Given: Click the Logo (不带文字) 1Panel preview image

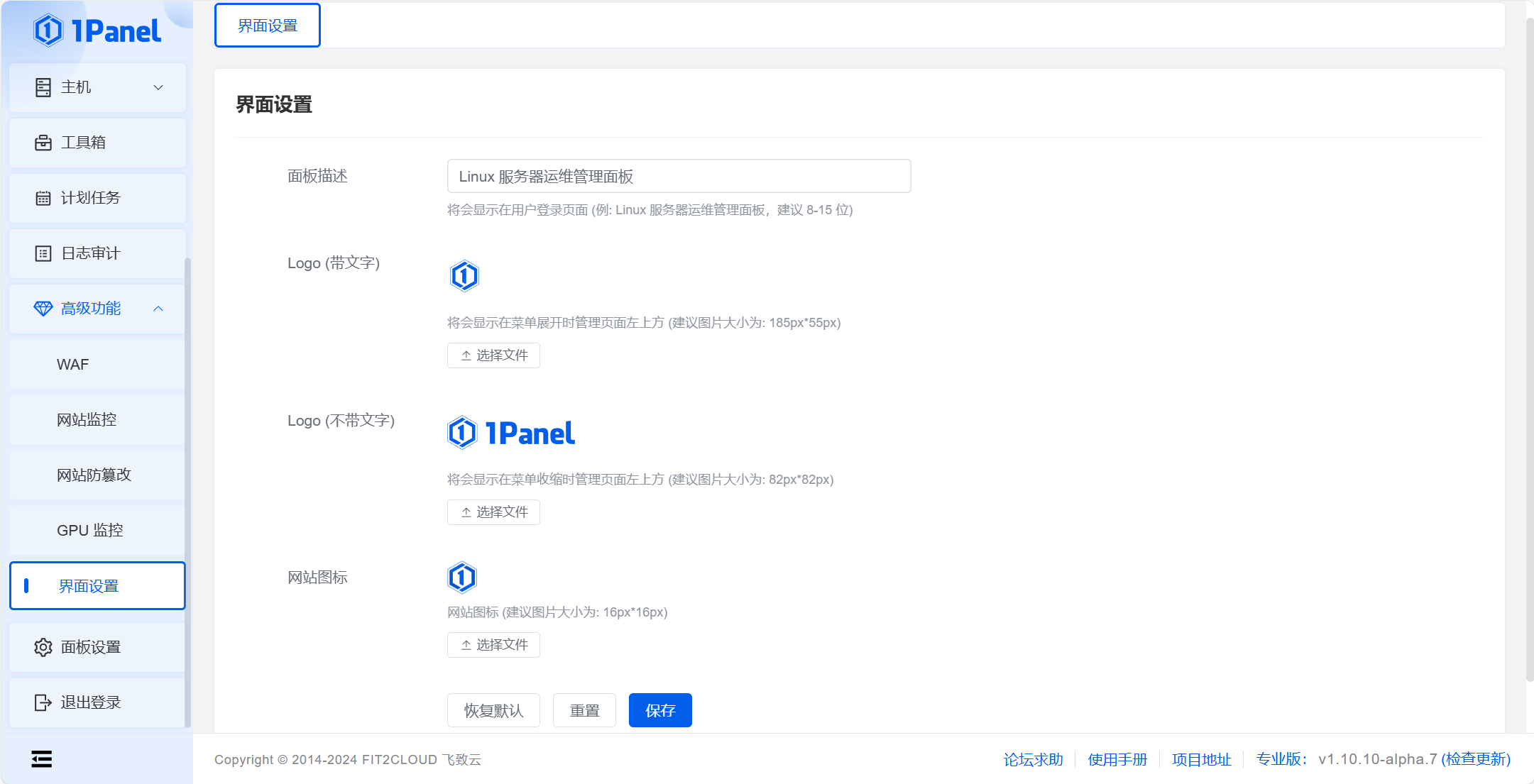Looking at the screenshot, I should pos(511,433).
